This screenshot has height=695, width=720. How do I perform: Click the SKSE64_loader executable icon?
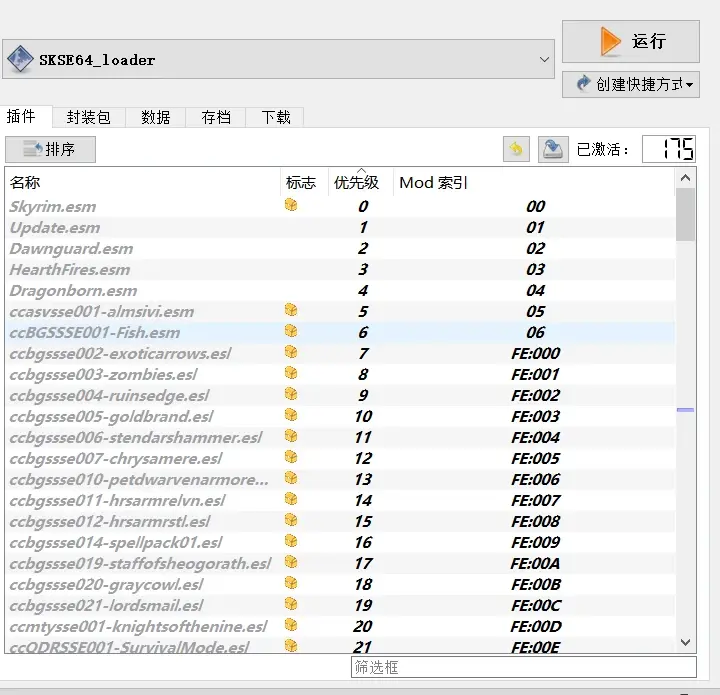pyautogui.click(x=20, y=59)
